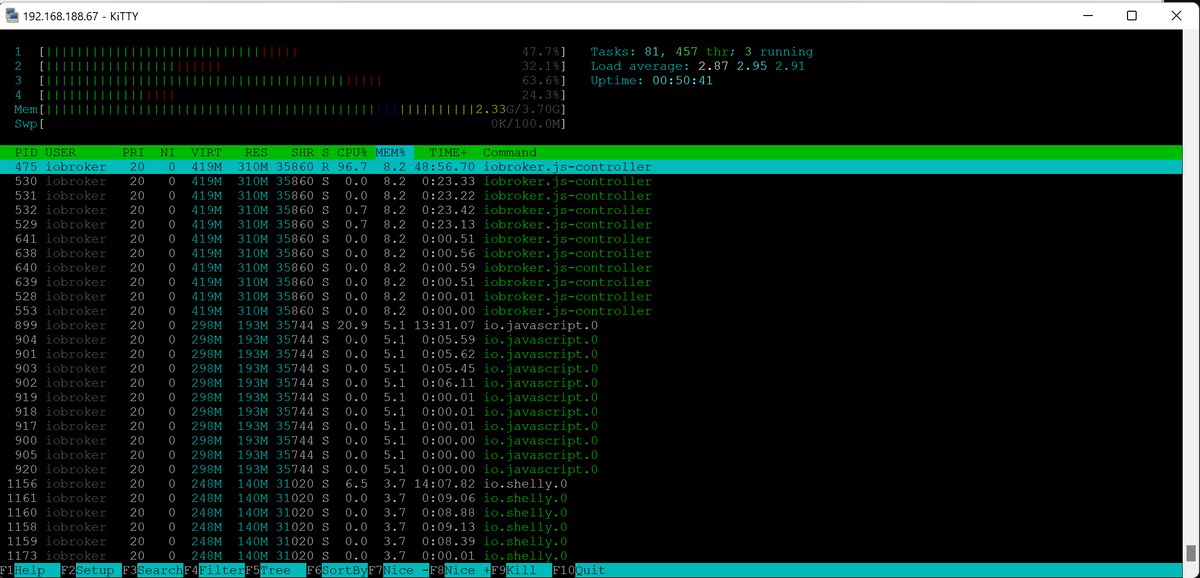Sort by RES column header
This screenshot has height=578, width=1200.
(256, 153)
